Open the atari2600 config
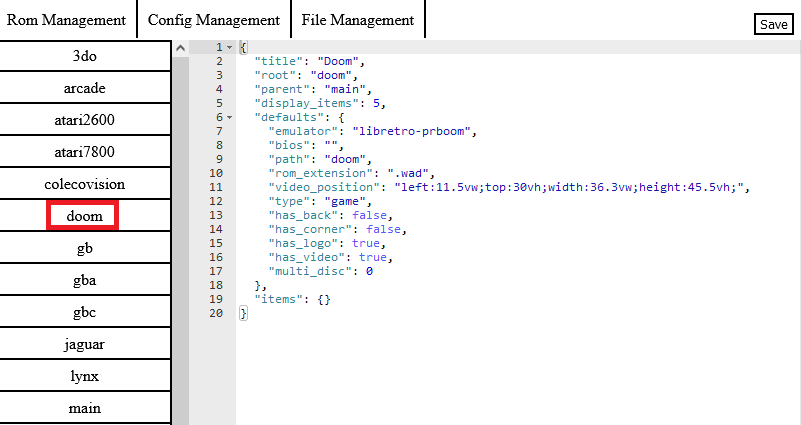Image resolution: width=801 pixels, height=425 pixels. 85,120
